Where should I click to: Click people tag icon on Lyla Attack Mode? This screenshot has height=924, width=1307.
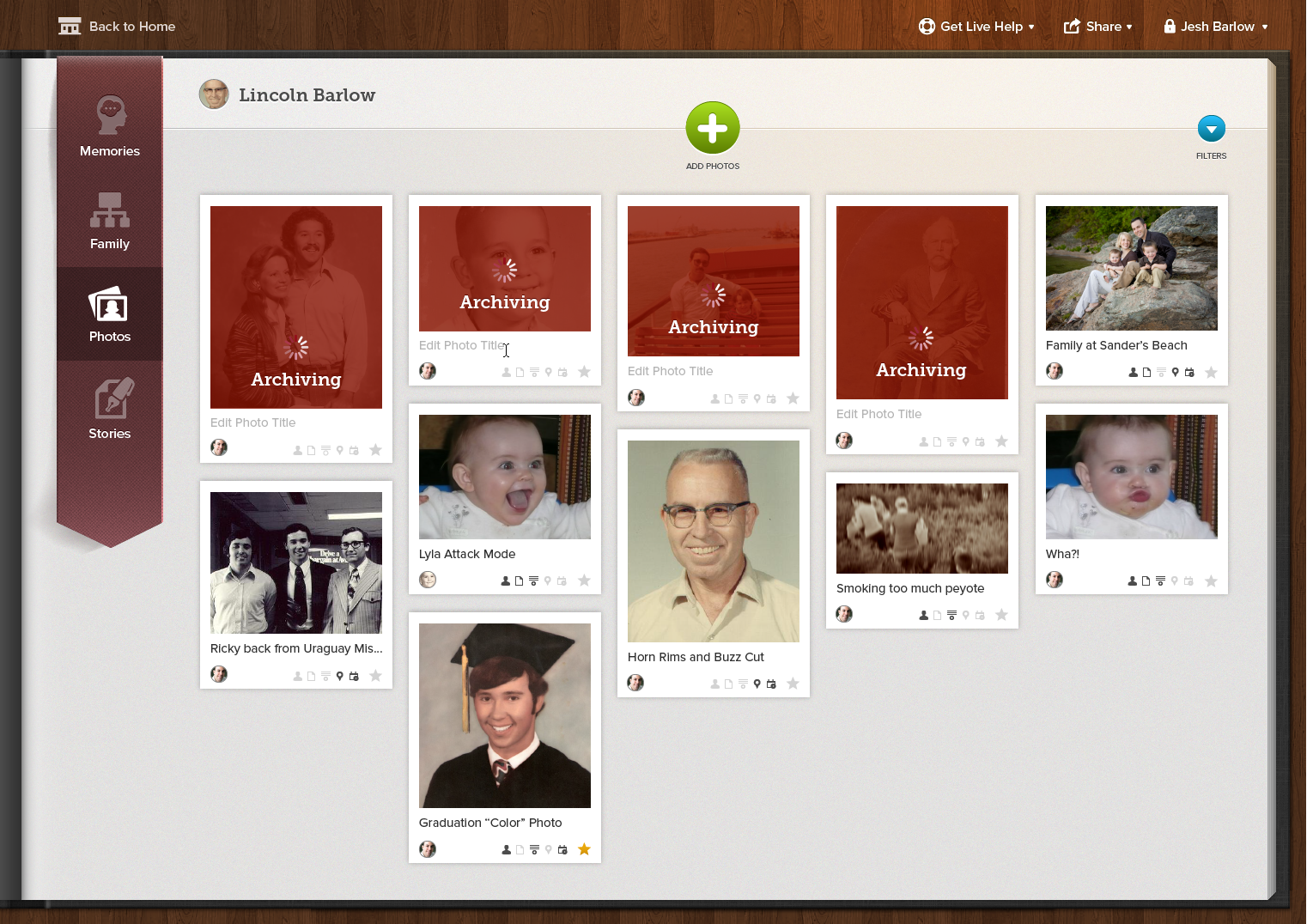(x=506, y=581)
